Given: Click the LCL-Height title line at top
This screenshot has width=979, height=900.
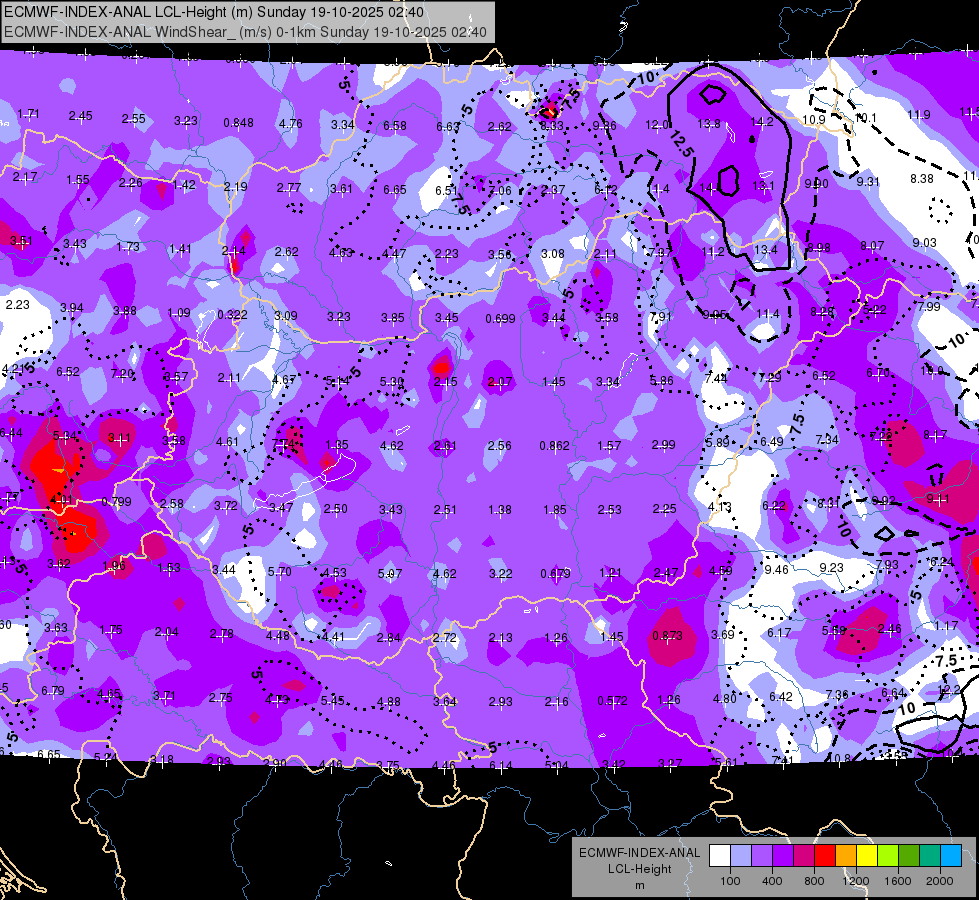Looking at the screenshot, I should pos(214,12).
